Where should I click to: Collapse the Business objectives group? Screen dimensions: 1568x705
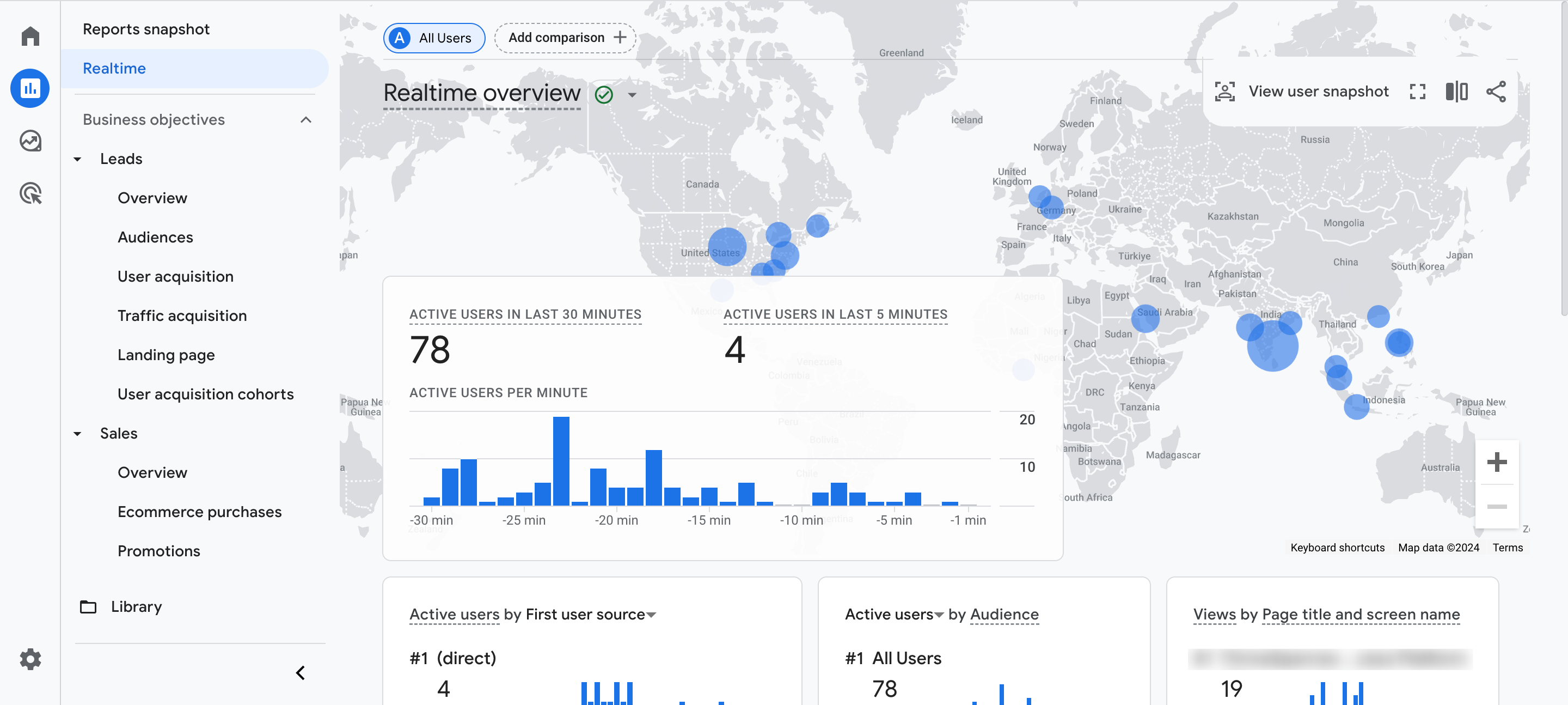pyautogui.click(x=305, y=120)
